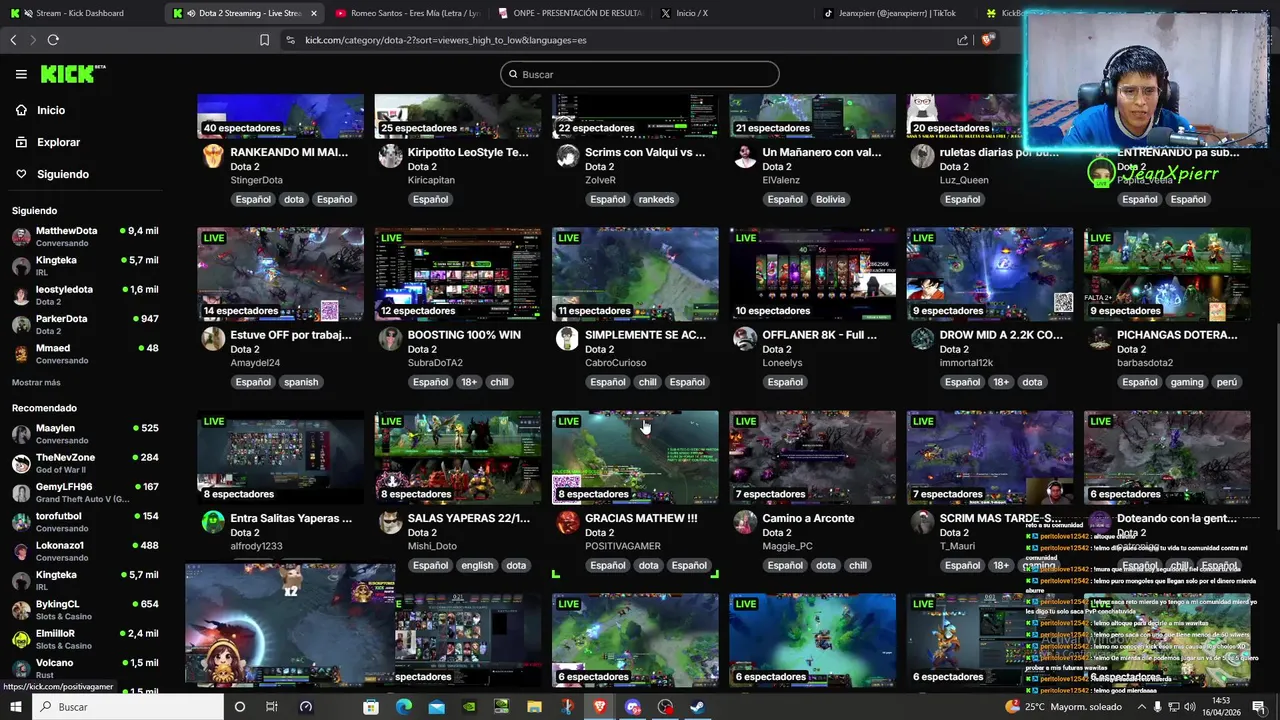1280x720 pixels.
Task: Click CabroCurioso channel avatar
Action: click(x=567, y=338)
